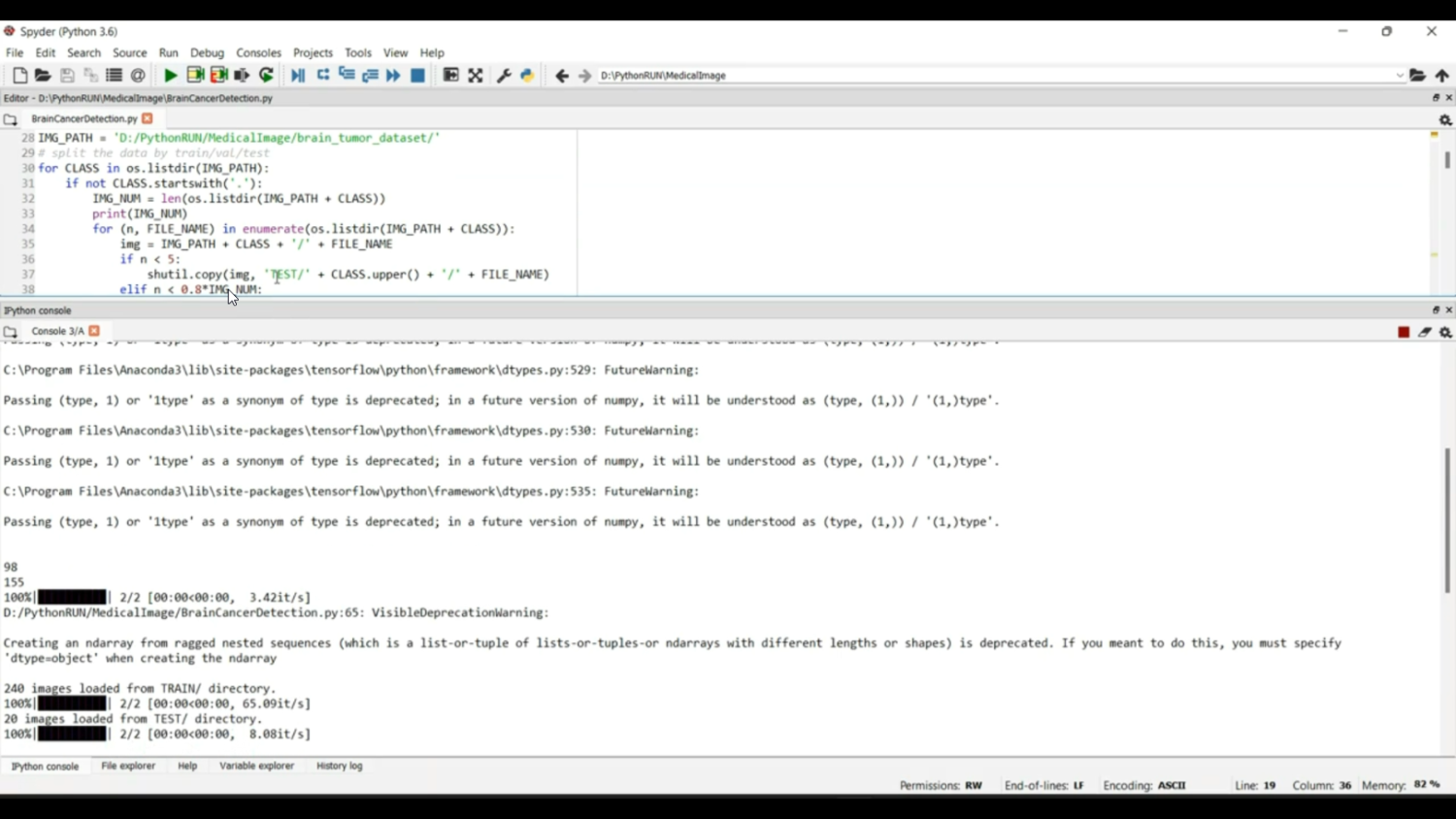Run the file with green play button

tap(171, 76)
